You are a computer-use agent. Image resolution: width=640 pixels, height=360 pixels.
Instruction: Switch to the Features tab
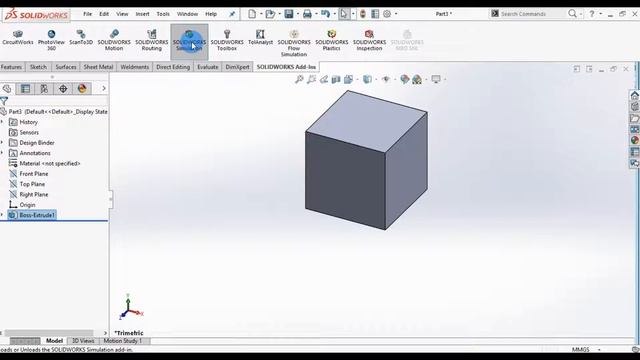coord(11,67)
